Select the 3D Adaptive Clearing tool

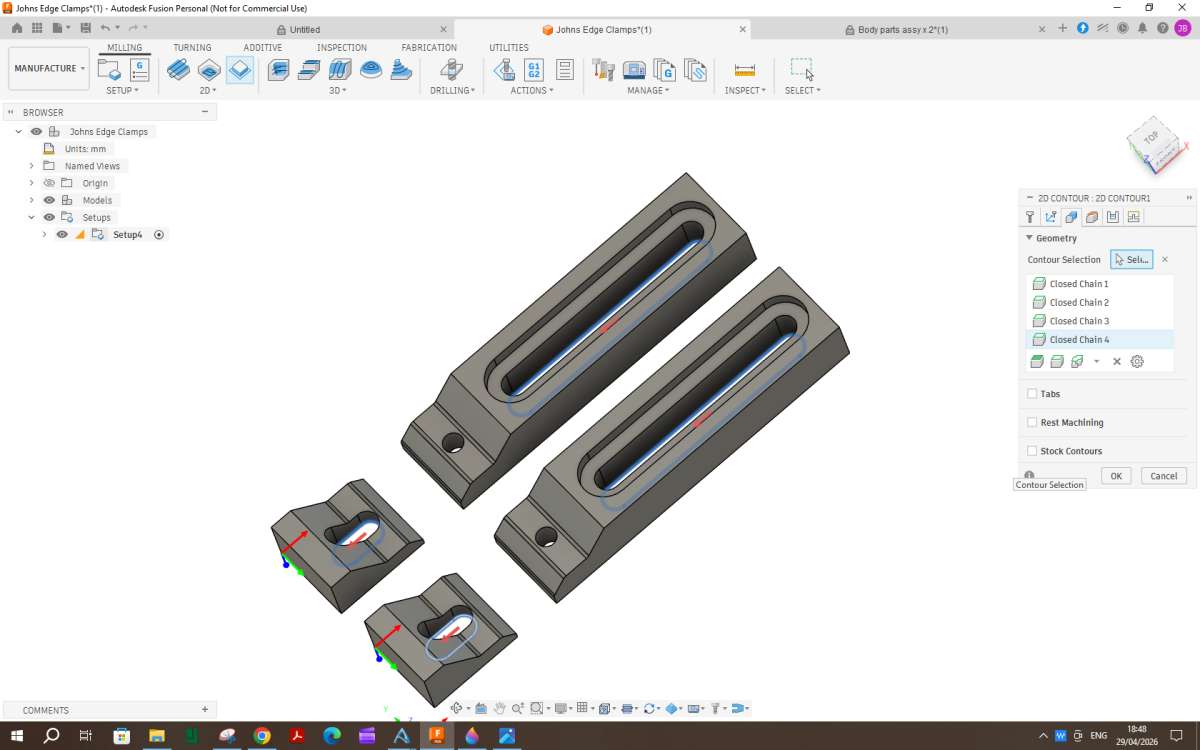[278, 70]
